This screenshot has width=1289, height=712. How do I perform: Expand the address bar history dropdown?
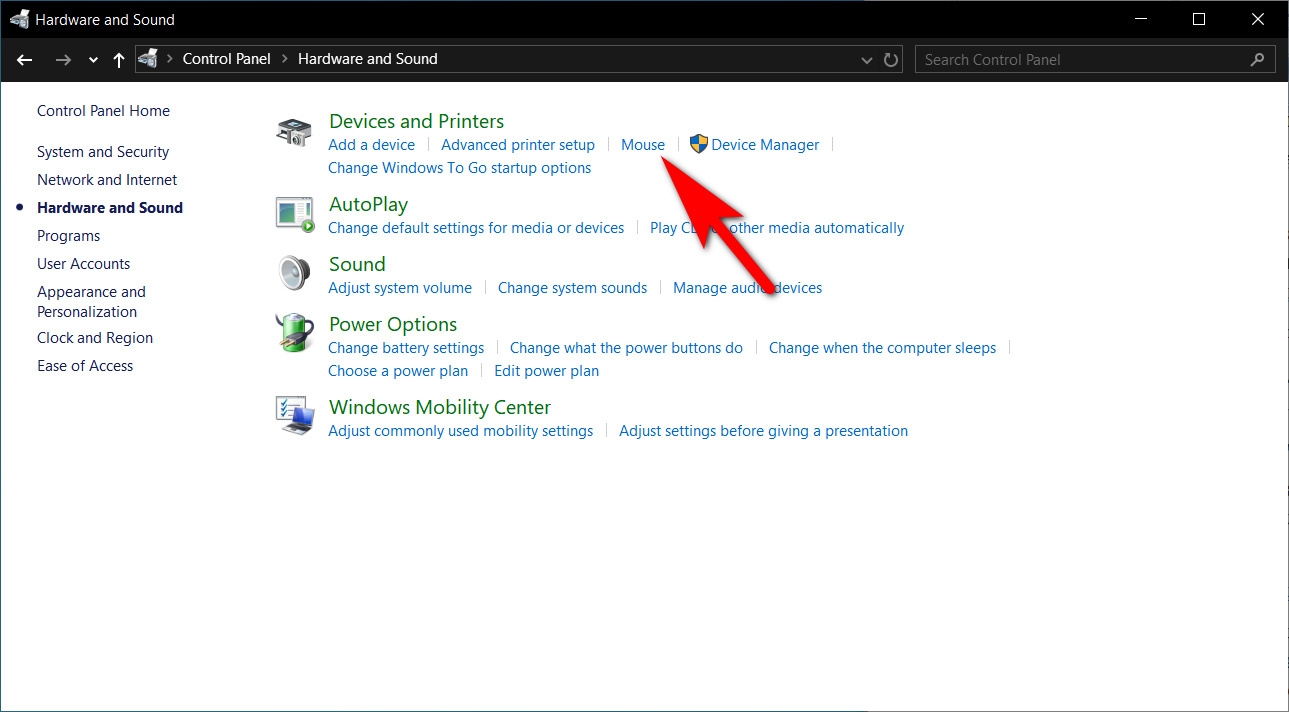867,60
